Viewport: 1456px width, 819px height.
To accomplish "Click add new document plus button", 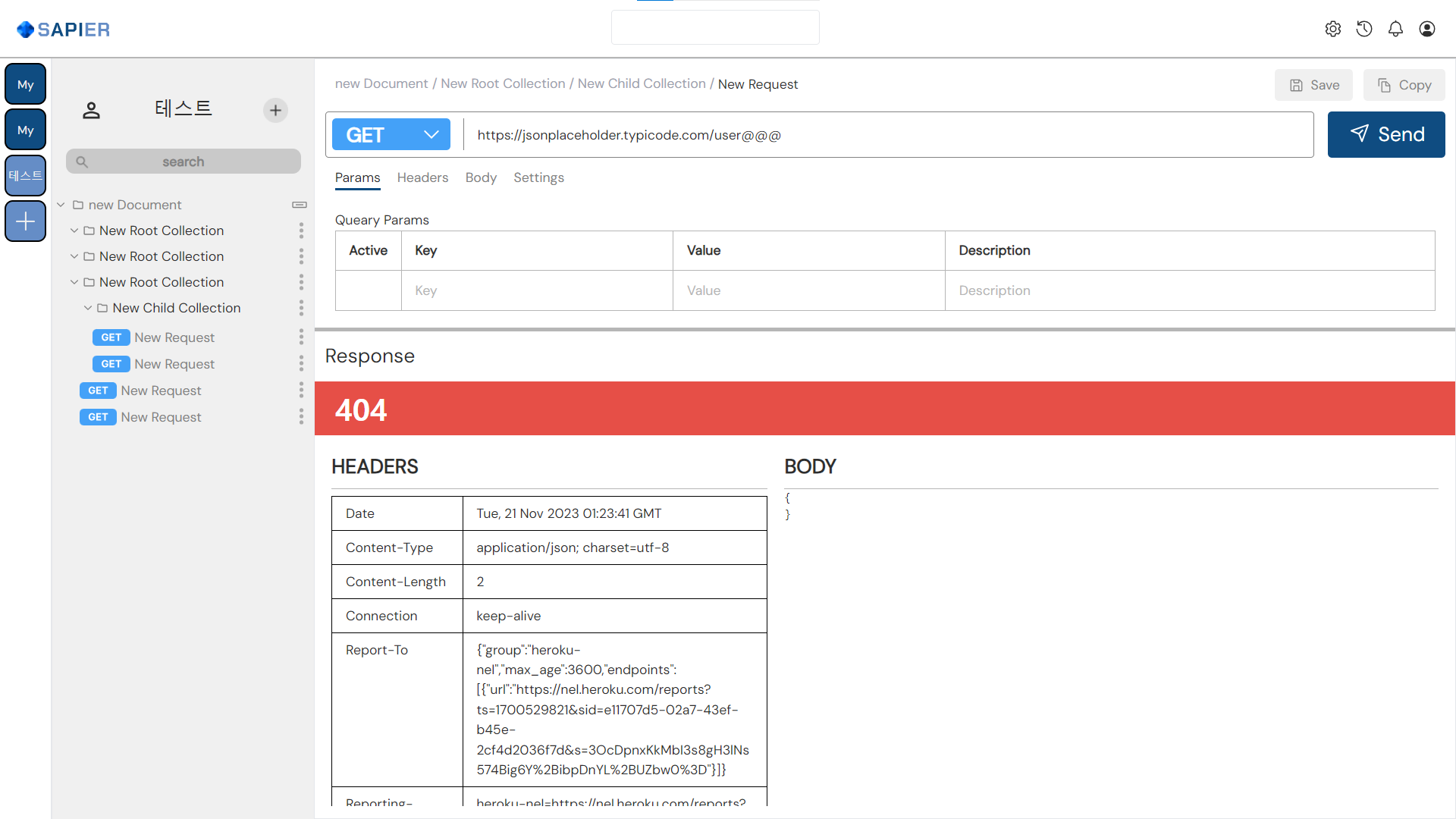I will (275, 110).
